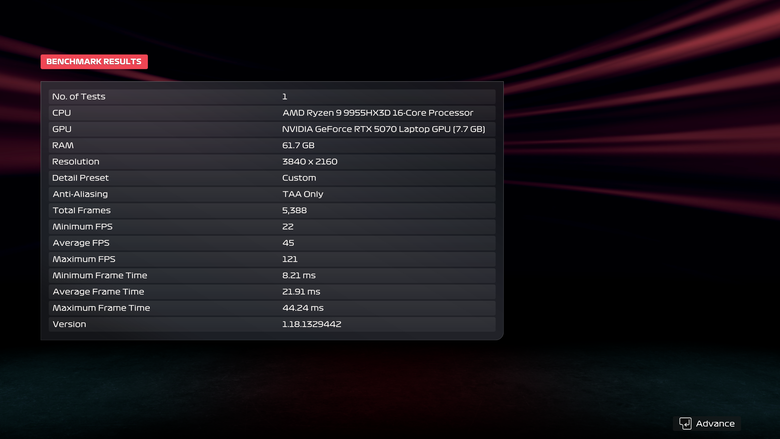This screenshot has height=439, width=780.
Task: Select the Total Frames 5,388 row
Action: coord(272,210)
